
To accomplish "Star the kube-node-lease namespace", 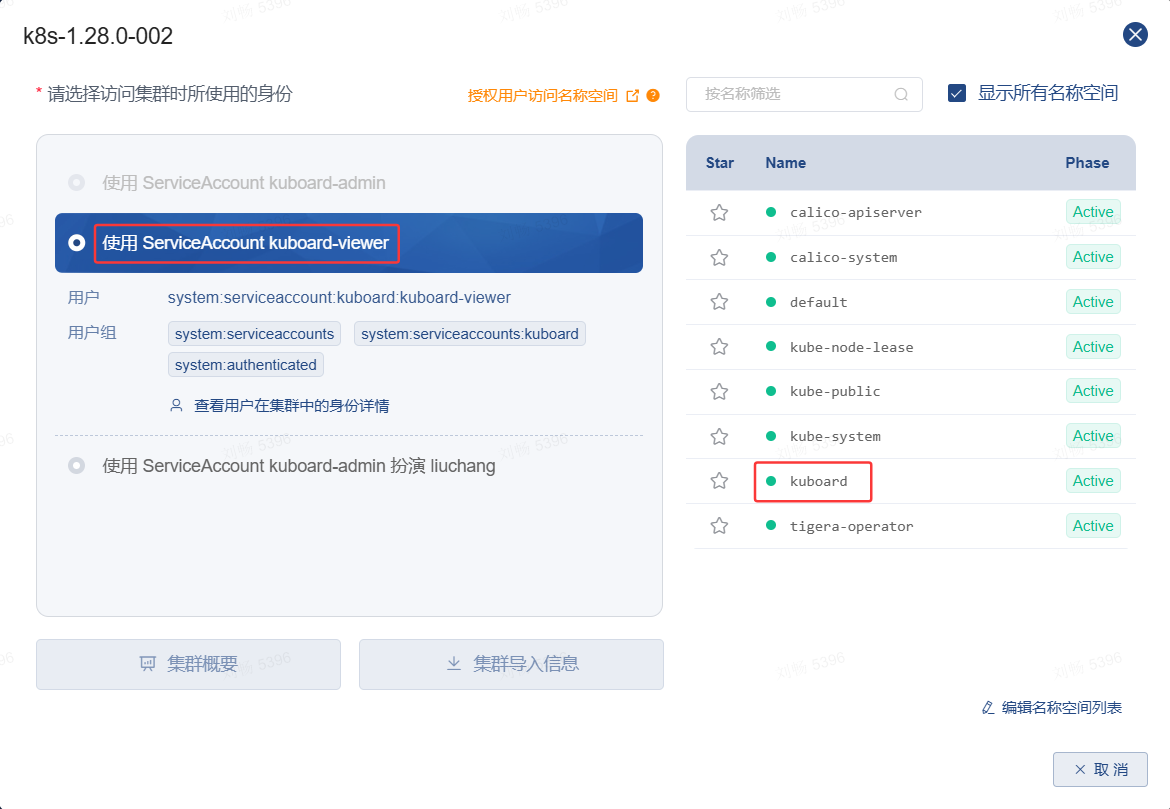I will tap(719, 346).
